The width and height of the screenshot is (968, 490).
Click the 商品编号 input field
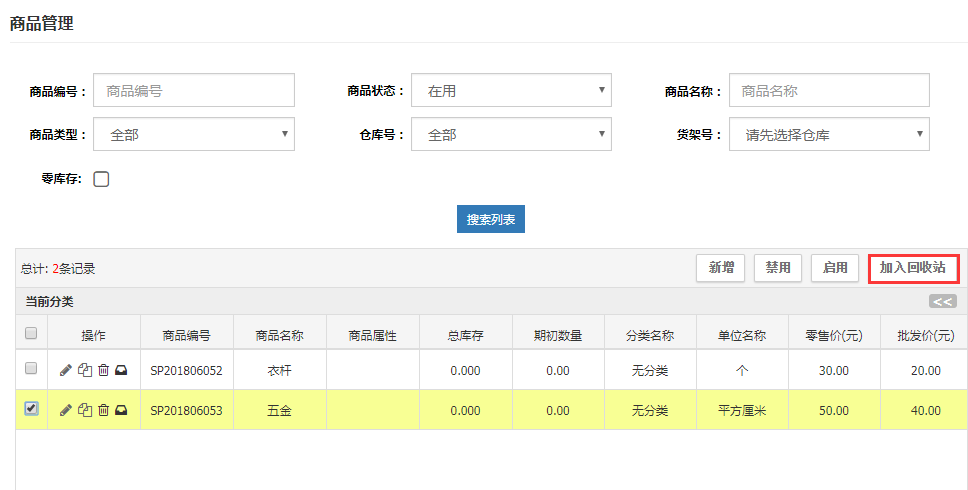(194, 91)
